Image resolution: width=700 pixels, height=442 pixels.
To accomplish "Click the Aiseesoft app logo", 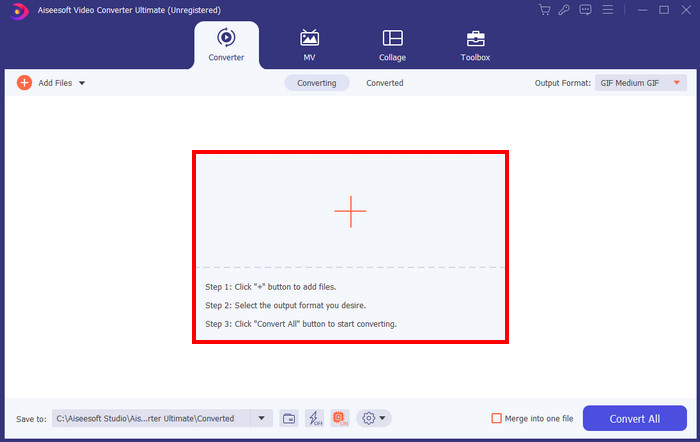I will click(18, 11).
